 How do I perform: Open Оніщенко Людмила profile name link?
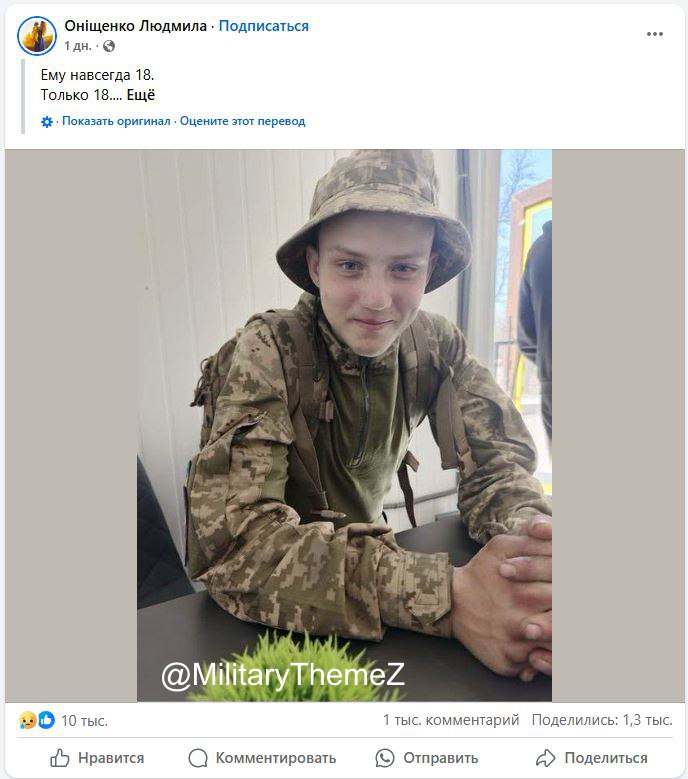(x=136, y=26)
